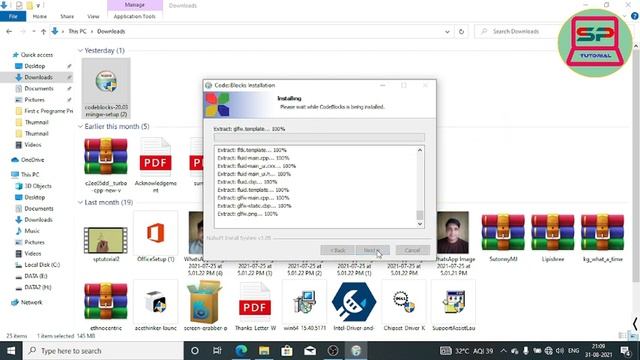Open Mail app from taskbar
The width and height of the screenshot is (640, 360).
[x=310, y=351]
